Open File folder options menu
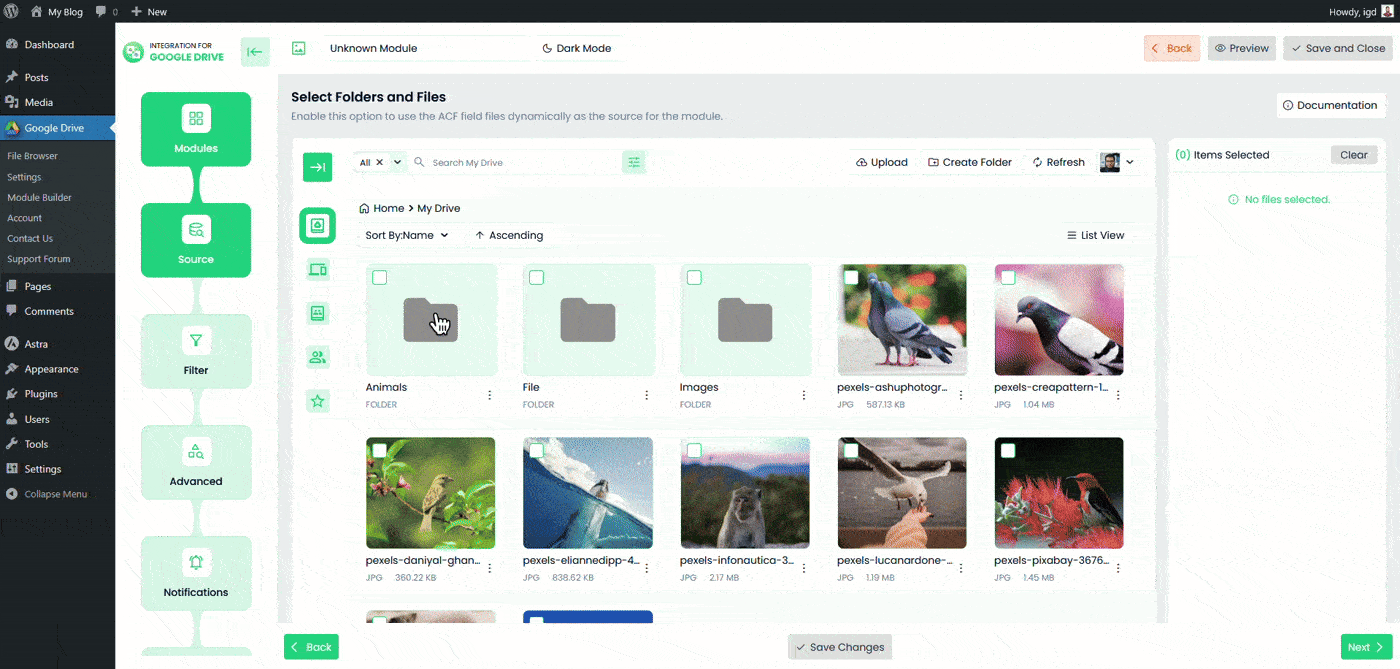Viewport: 1400px width, 669px height. tap(647, 395)
